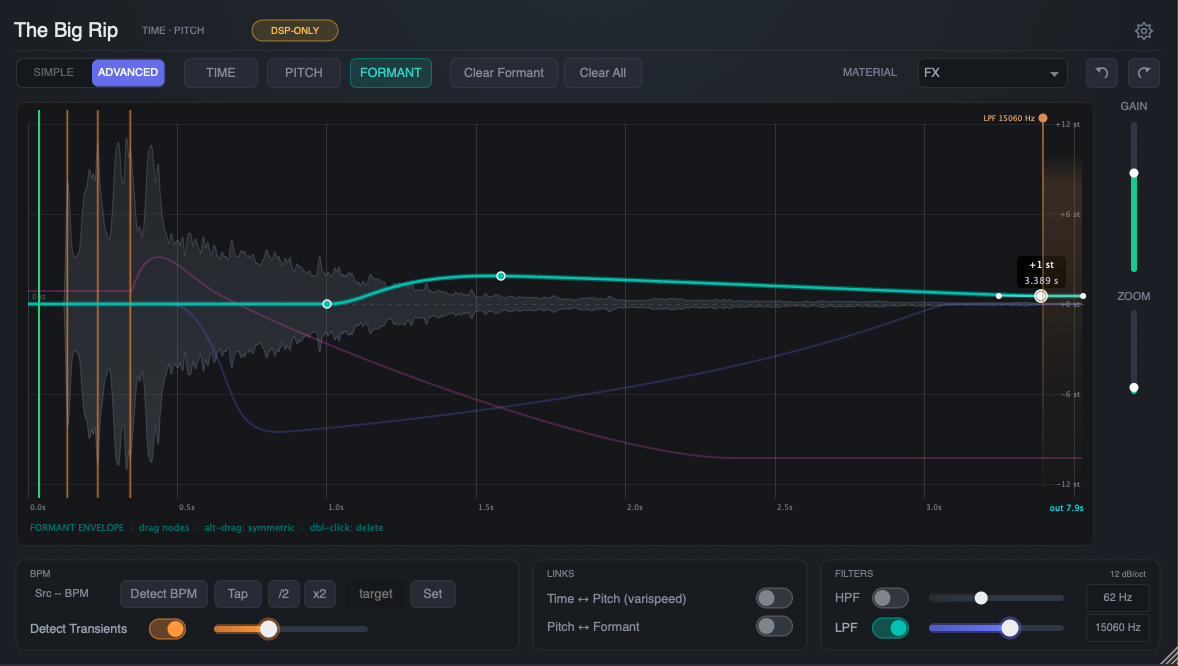Click the 12 dB/oct slope label
Image resolution: width=1178 pixels, height=666 pixels.
pos(1128,574)
